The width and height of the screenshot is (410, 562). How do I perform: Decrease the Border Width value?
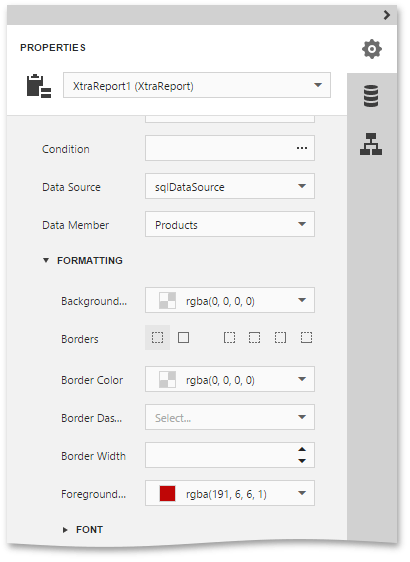click(x=302, y=461)
